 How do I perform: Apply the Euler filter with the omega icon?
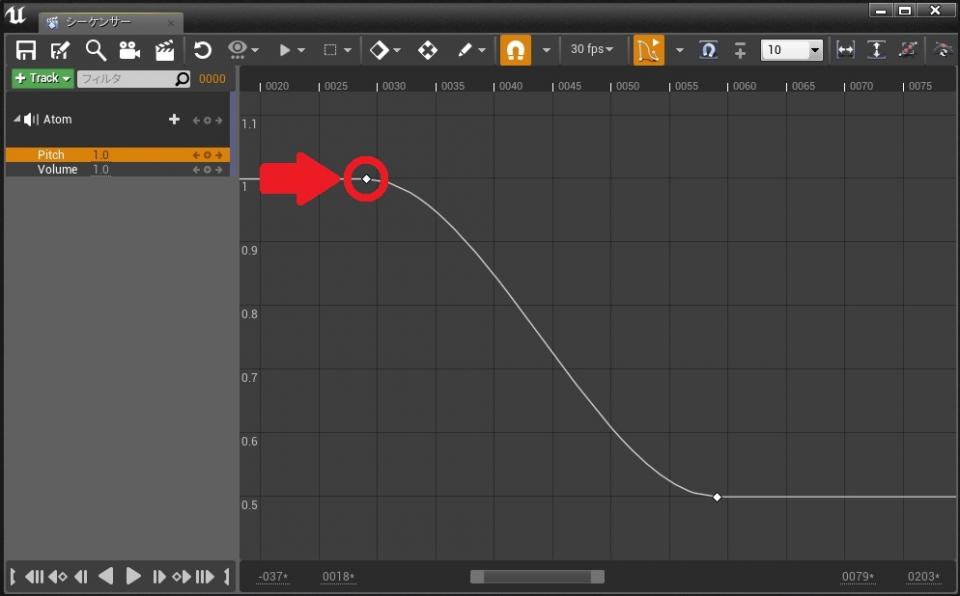click(x=708, y=49)
